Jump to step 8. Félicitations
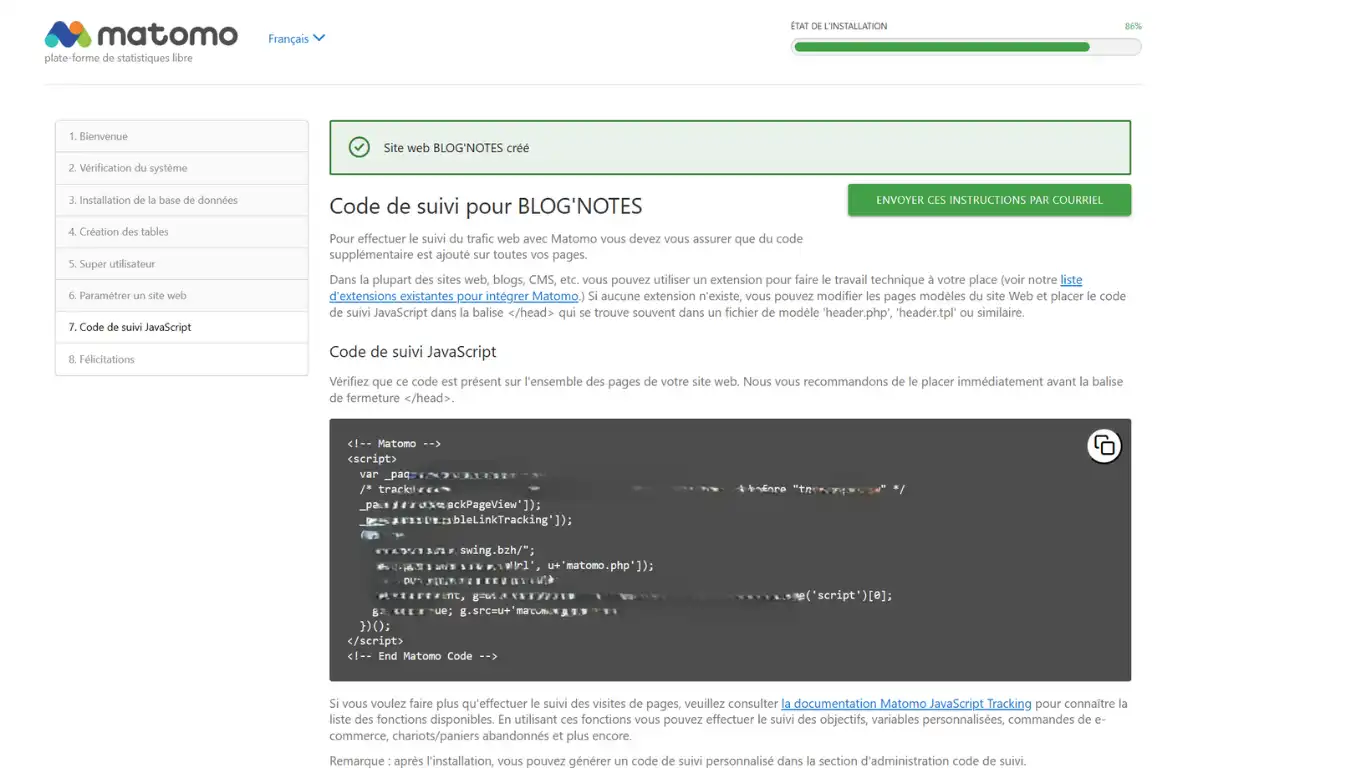 click(x=181, y=359)
